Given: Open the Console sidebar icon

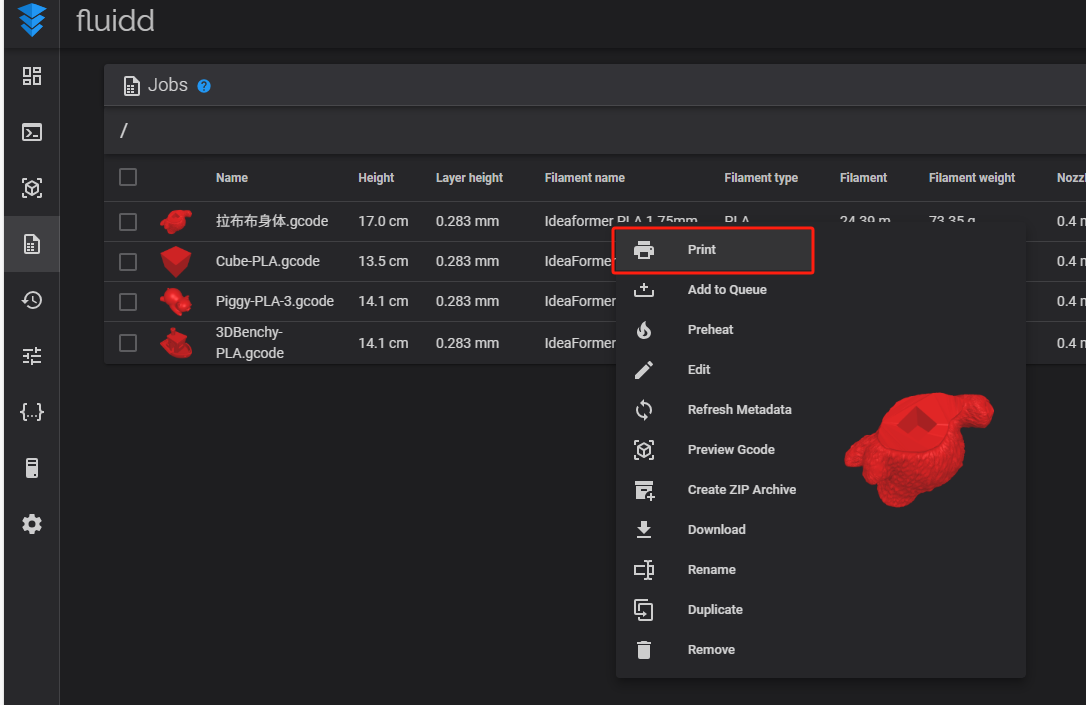Looking at the screenshot, I should pos(32,132).
